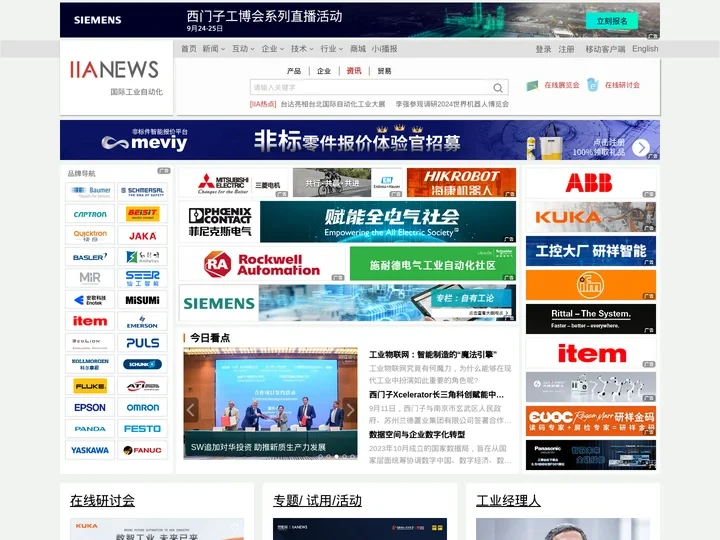Viewport: 720px width, 540px height.
Task: Open the 数据空间与企业数字化转型 headline
Action: (417, 434)
